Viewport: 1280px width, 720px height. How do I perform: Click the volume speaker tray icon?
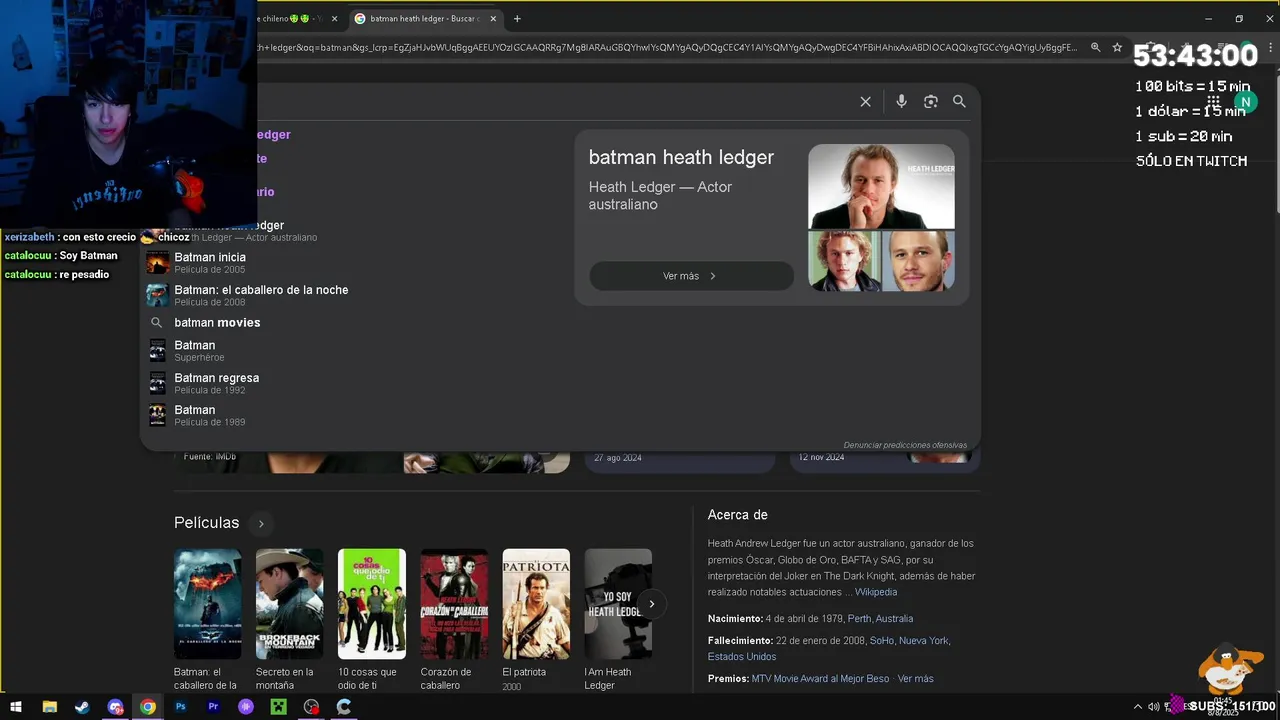[1153, 707]
